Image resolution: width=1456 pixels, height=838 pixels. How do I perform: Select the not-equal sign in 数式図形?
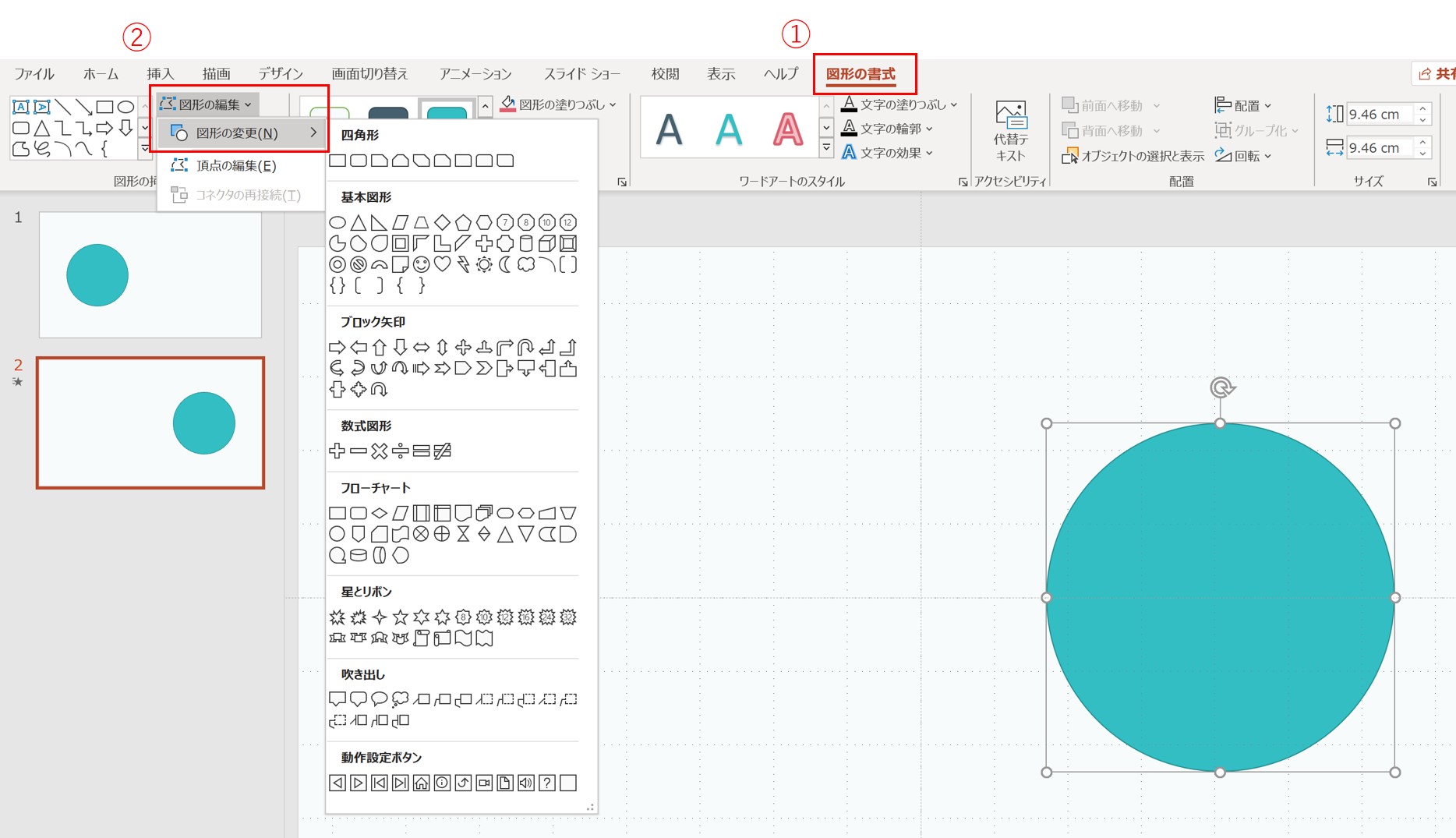pyautogui.click(x=442, y=451)
